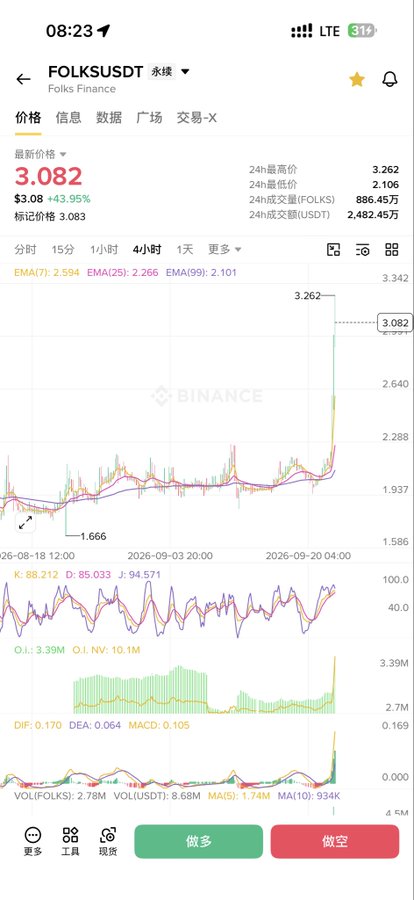Tap the green 做多 long button

(x=199, y=841)
